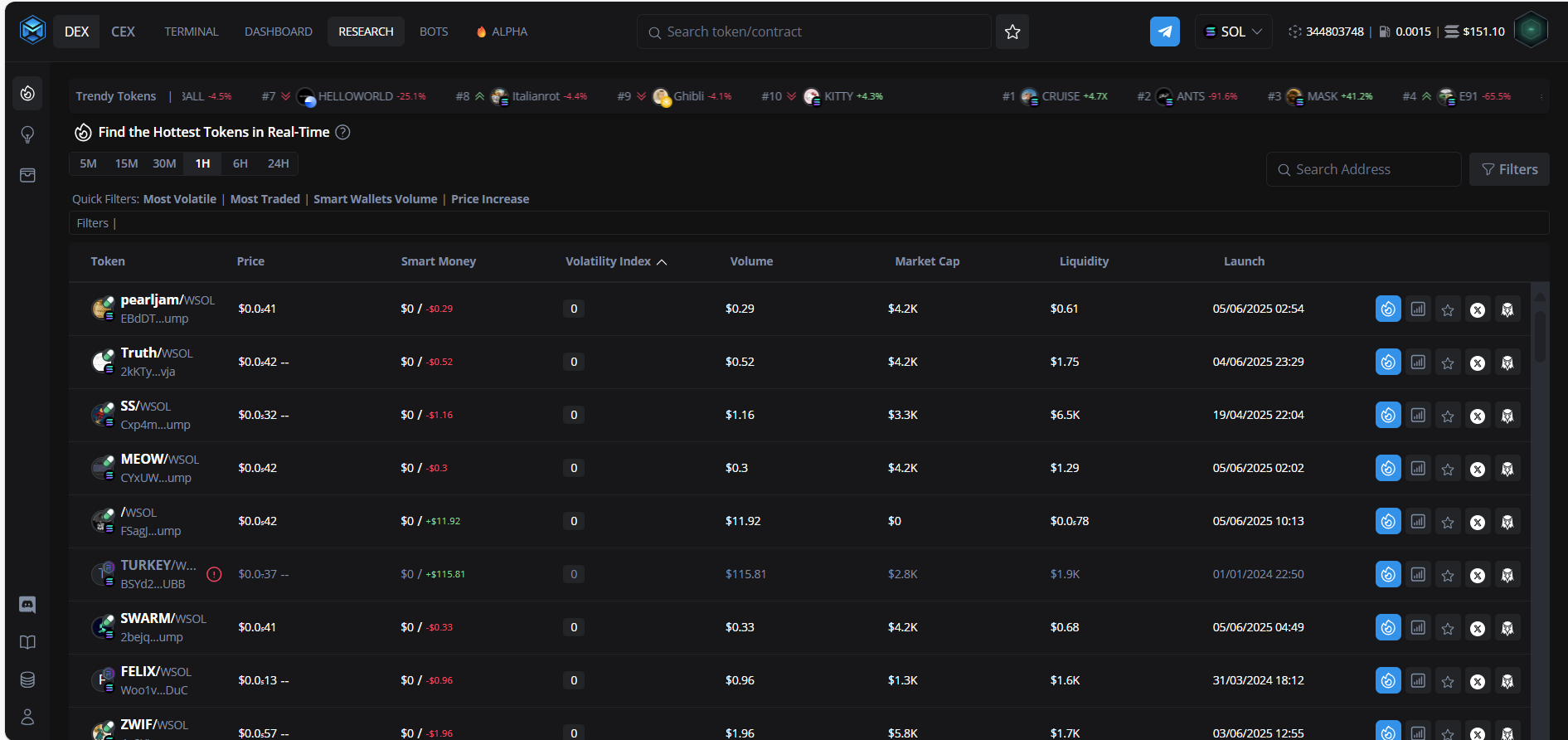The height and width of the screenshot is (740, 1568).
Task: Select the 24H timeframe
Action: (278, 163)
